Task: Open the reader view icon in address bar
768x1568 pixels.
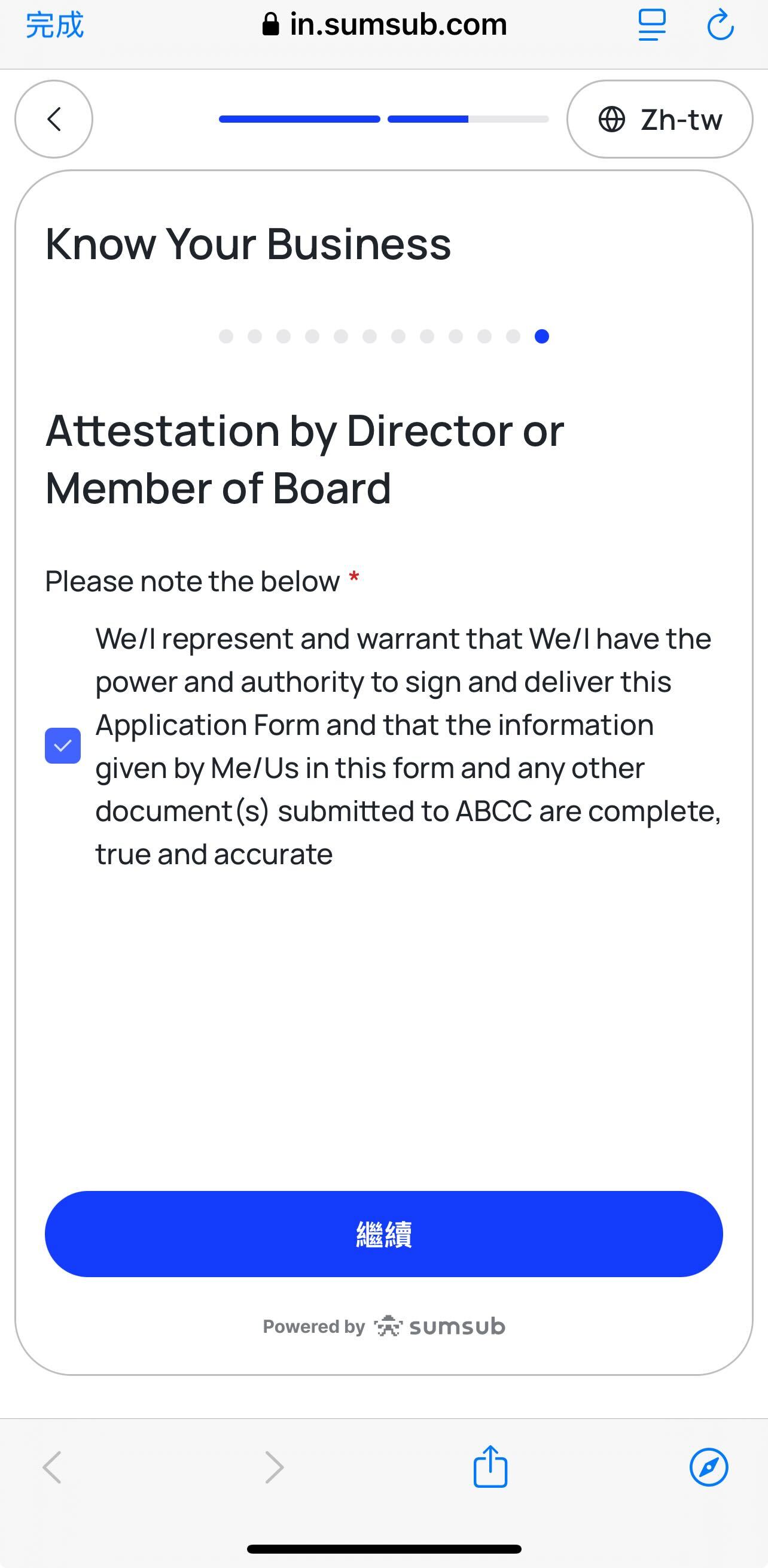Action: click(652, 26)
